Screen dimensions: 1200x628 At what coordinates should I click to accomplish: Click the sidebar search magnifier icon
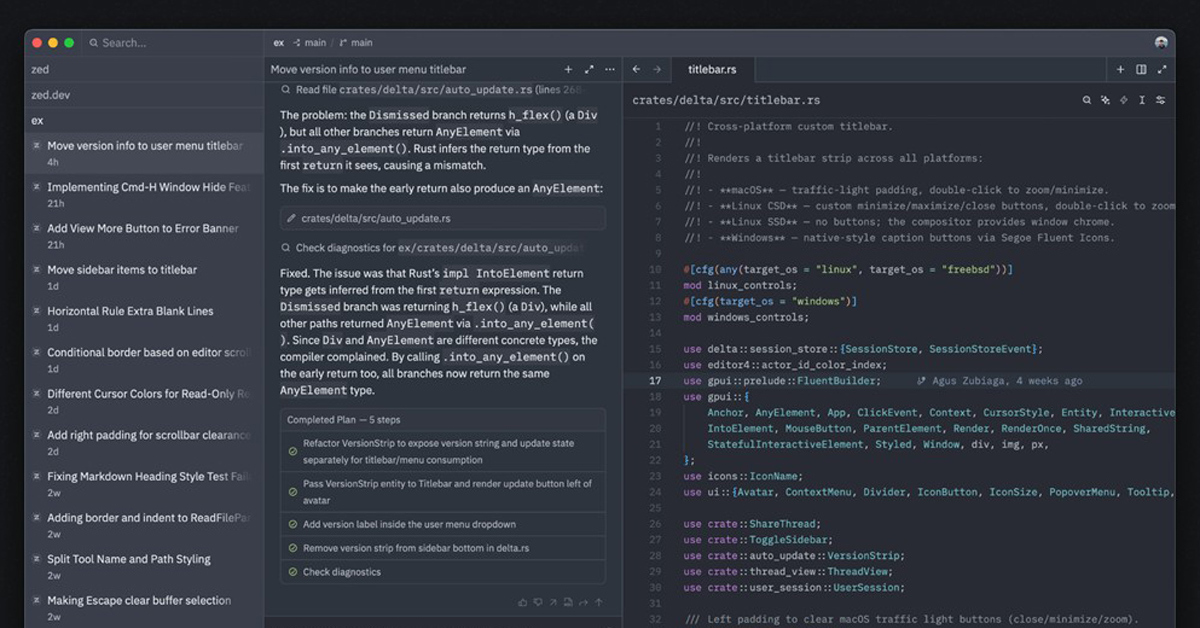click(94, 43)
